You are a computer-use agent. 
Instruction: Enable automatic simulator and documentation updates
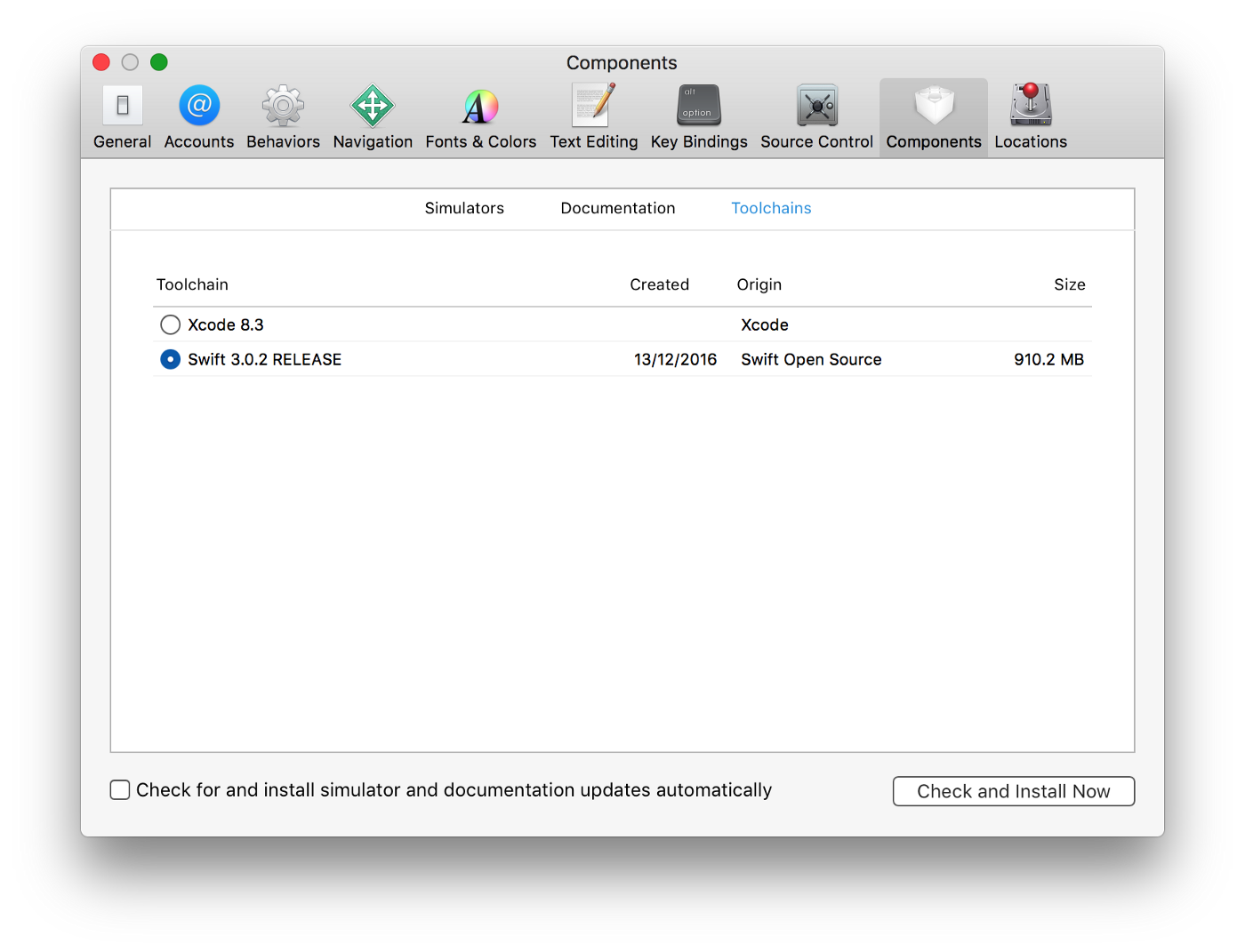[120, 790]
